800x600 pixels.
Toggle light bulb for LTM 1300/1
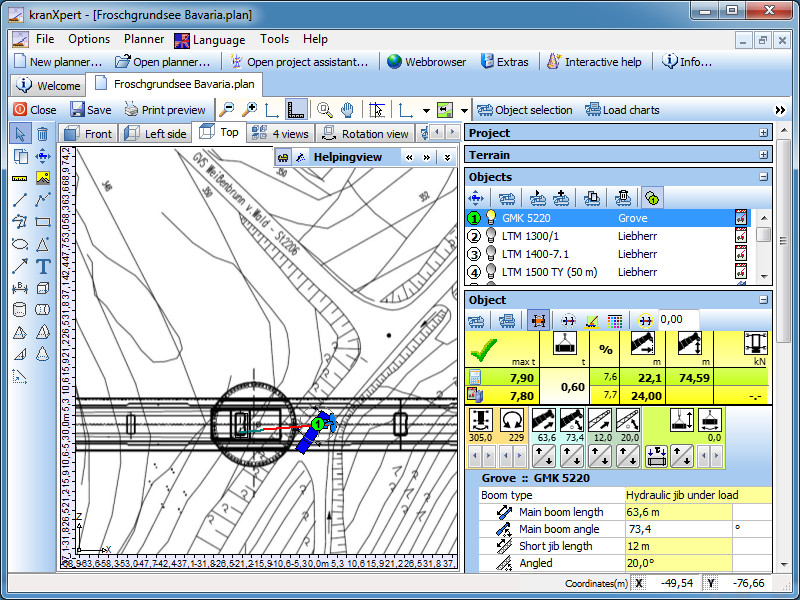click(491, 236)
